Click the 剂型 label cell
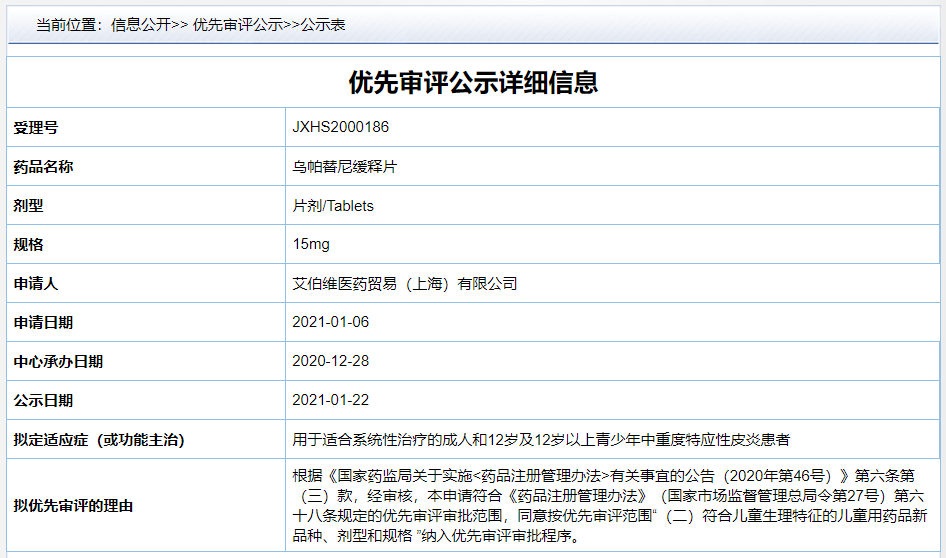The width and height of the screenshot is (946, 558). click(x=145, y=206)
